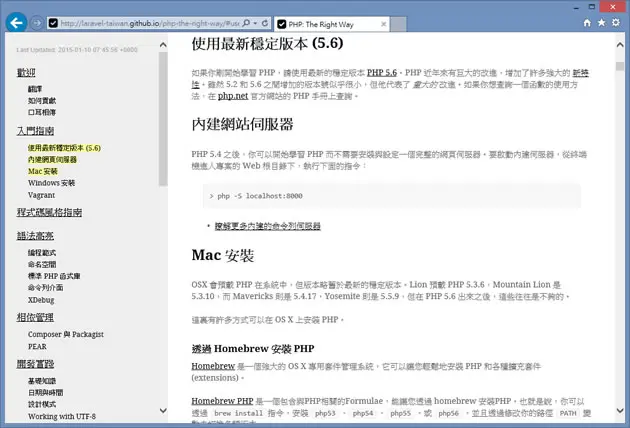Open the Home icon in browser toolbar

(x=587, y=23)
